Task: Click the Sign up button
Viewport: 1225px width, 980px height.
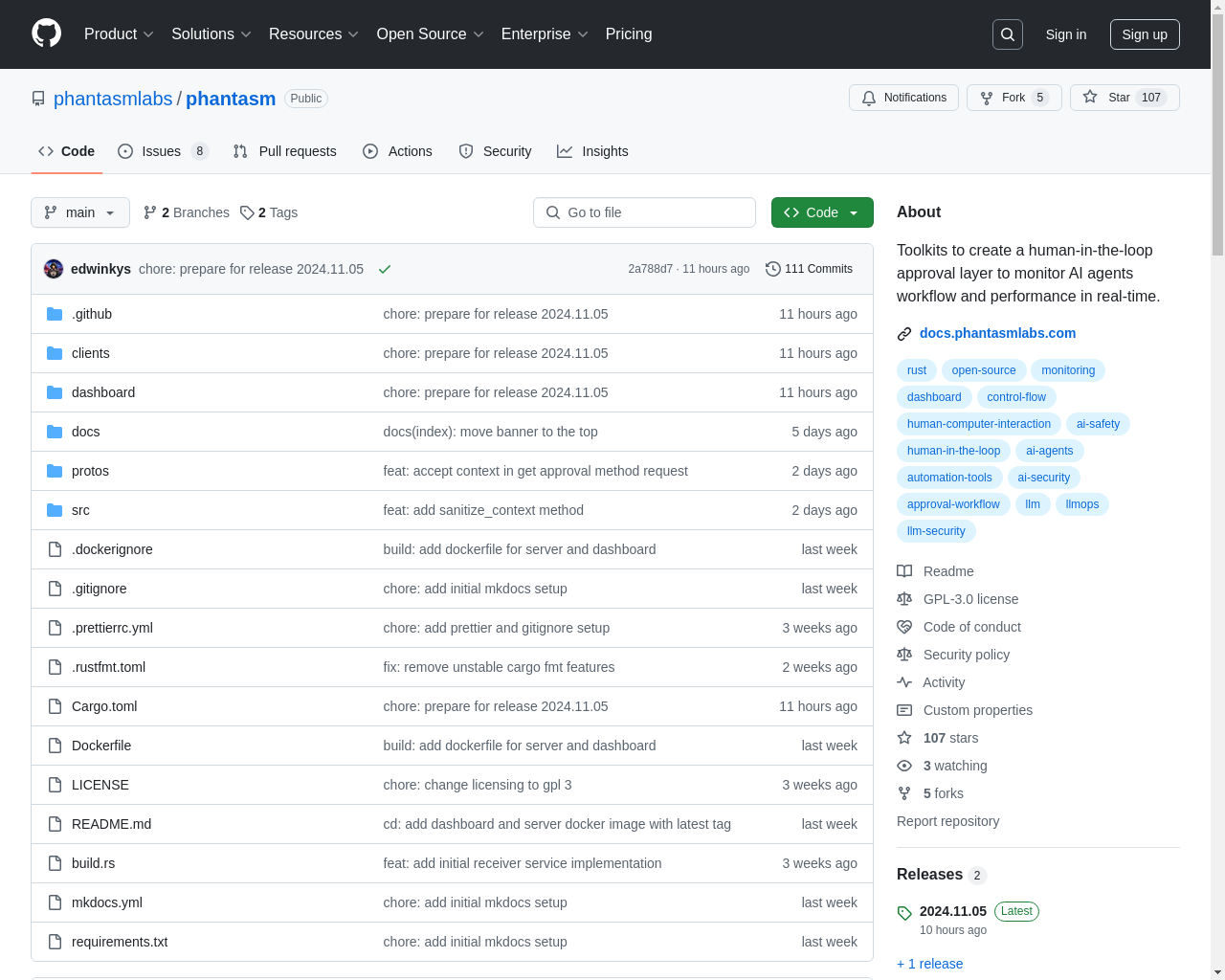Action: tap(1145, 34)
